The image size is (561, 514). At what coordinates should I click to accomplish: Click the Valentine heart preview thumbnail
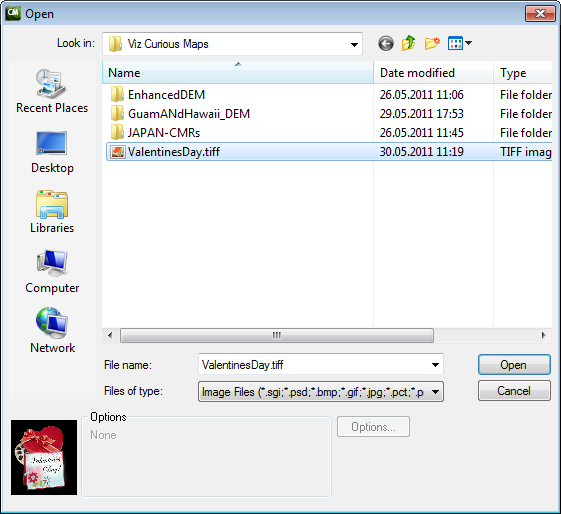(44, 457)
